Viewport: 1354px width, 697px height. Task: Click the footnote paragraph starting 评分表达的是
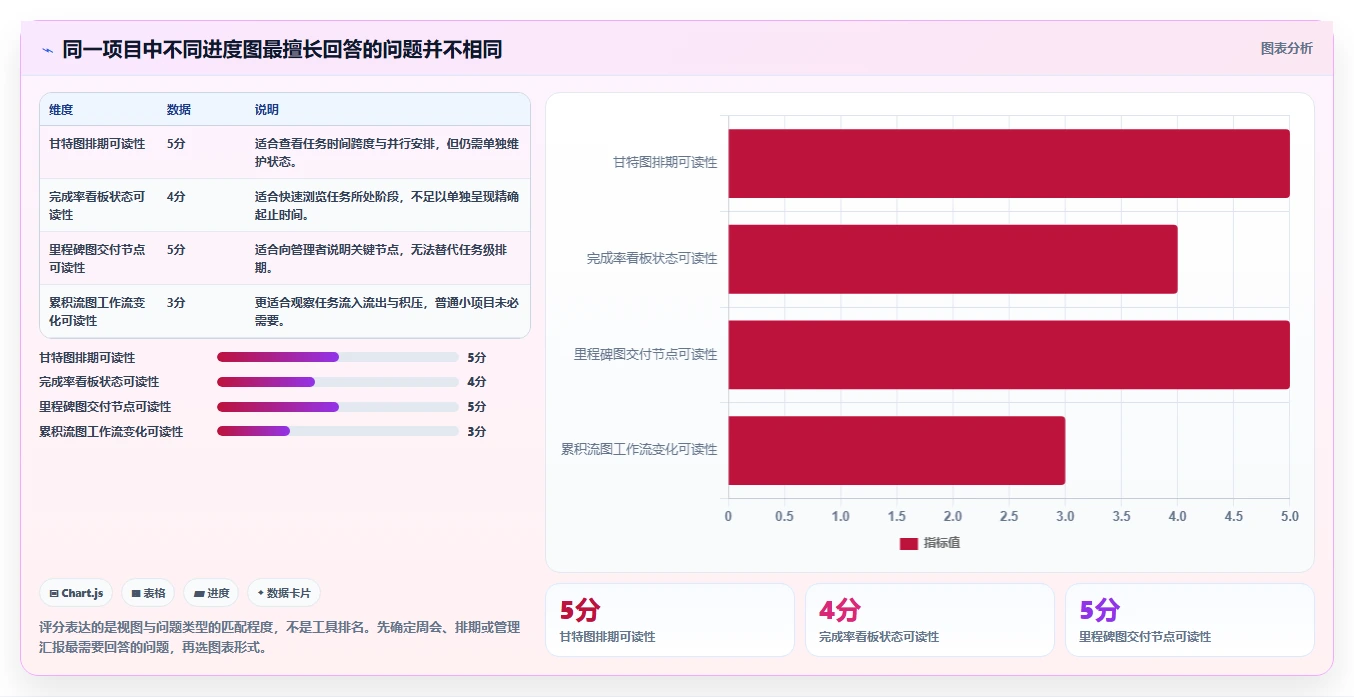pyautogui.click(x=280, y=637)
